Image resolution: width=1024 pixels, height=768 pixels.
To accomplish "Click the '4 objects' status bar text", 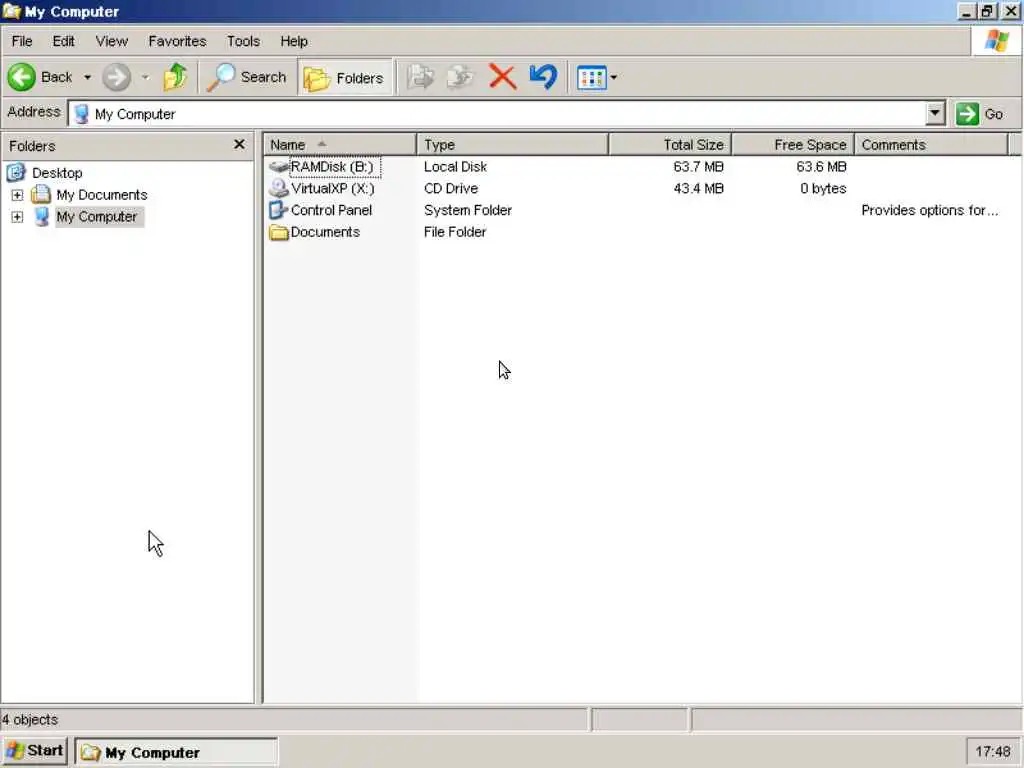I will coord(29,720).
